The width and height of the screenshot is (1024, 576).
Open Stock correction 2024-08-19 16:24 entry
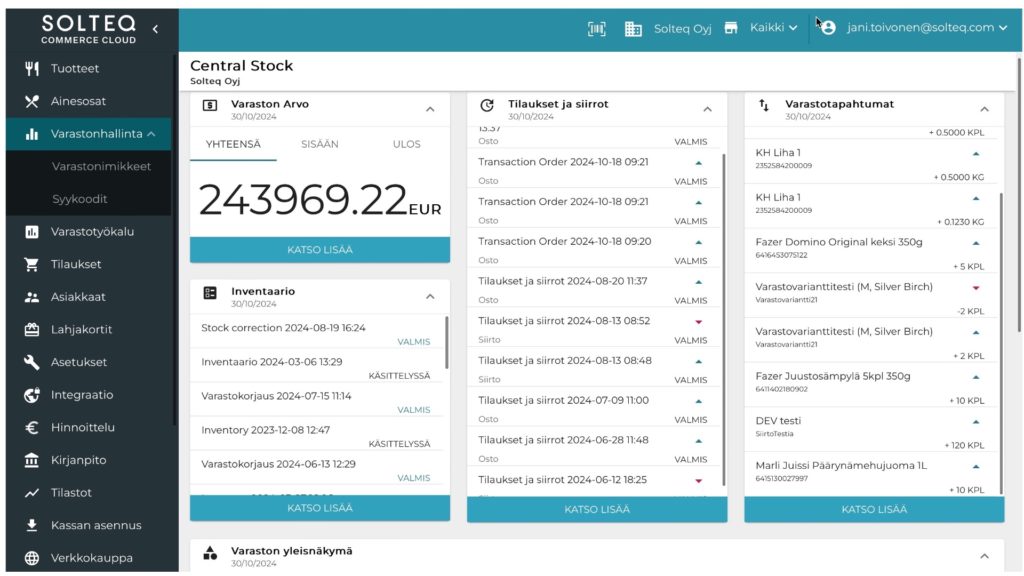(x=316, y=332)
